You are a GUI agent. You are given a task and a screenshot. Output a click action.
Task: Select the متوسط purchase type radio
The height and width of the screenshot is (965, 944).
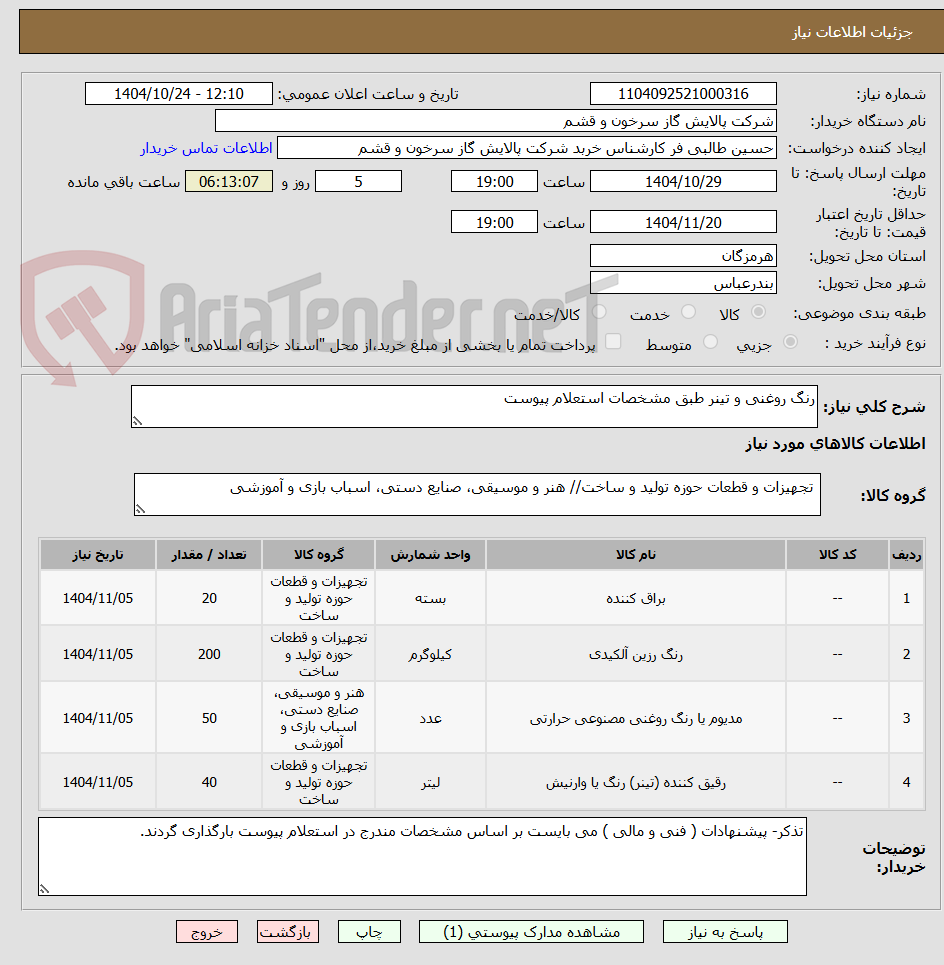pyautogui.click(x=710, y=342)
